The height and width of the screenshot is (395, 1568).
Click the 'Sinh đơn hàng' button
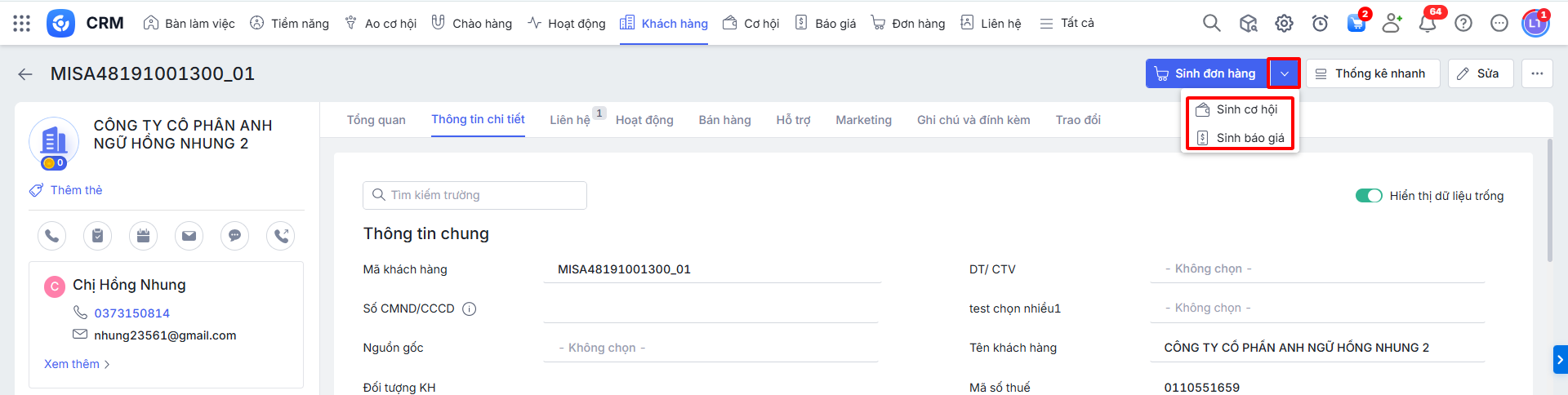[x=1206, y=73]
